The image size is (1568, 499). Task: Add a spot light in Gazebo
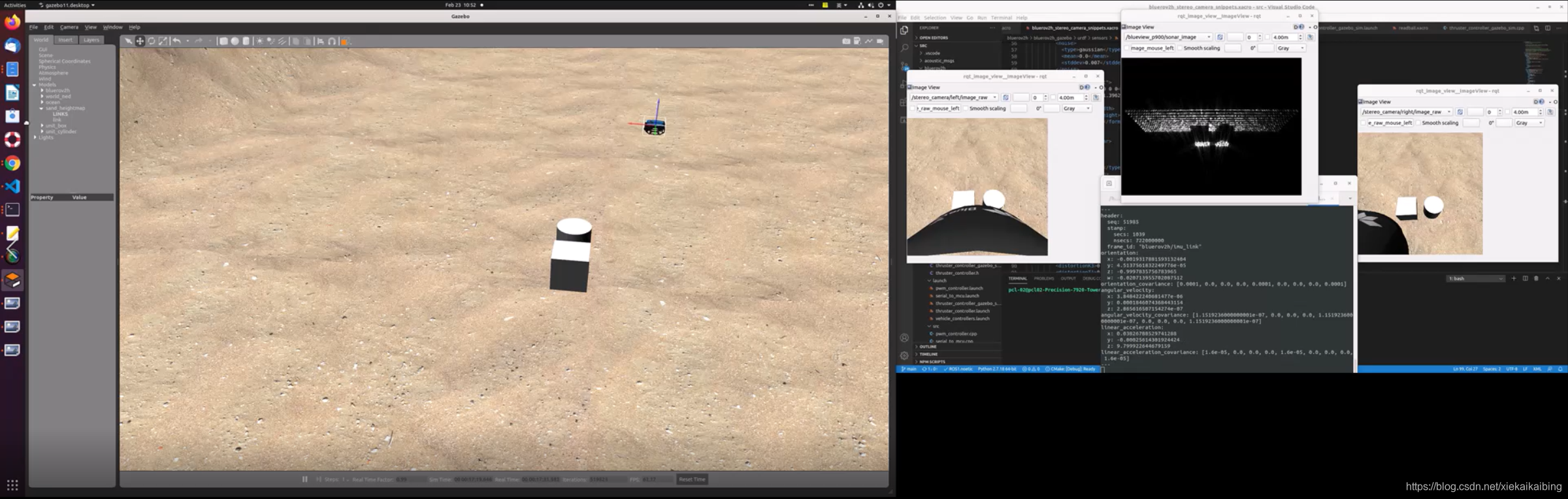(x=270, y=41)
